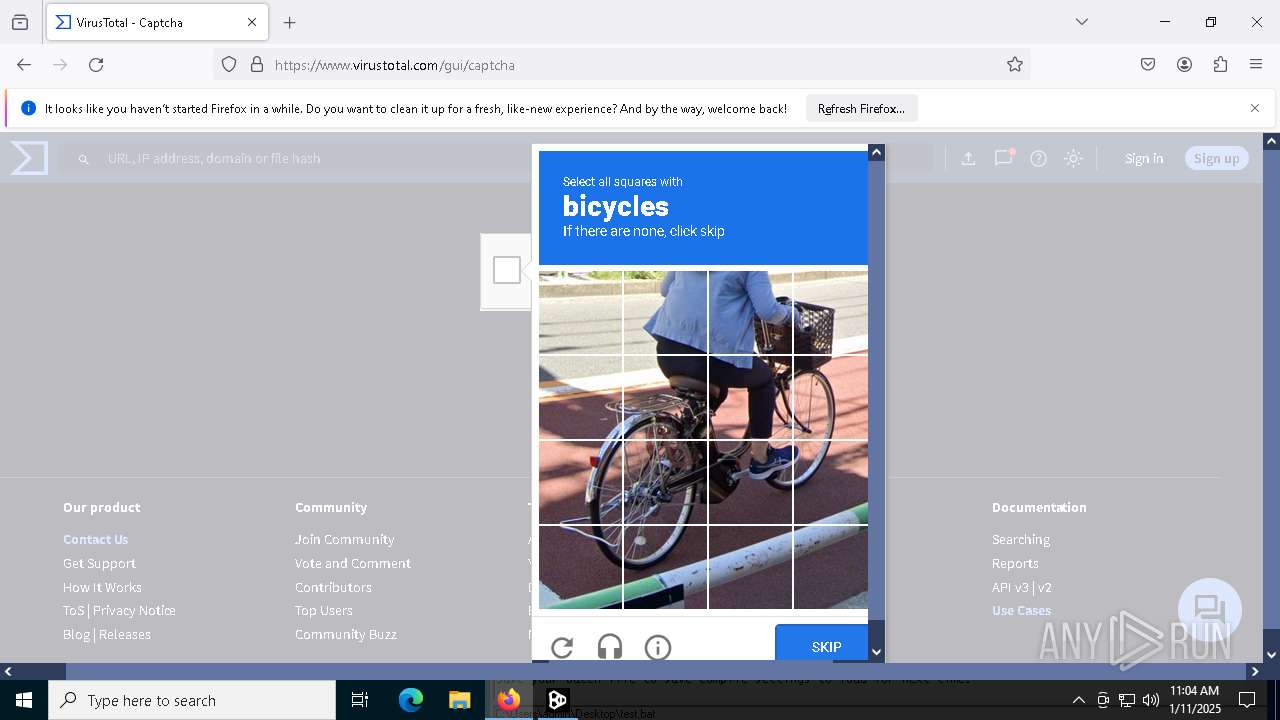Viewport: 1280px width, 720px height.
Task: Open the Get Support link
Action: click(x=99, y=563)
